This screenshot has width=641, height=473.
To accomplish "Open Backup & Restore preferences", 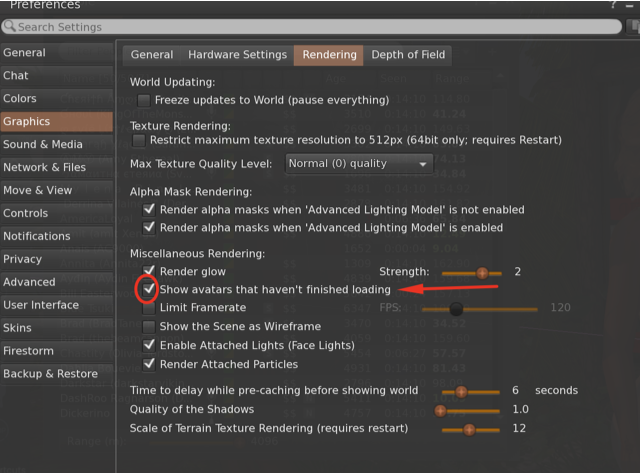I will coord(57,374).
